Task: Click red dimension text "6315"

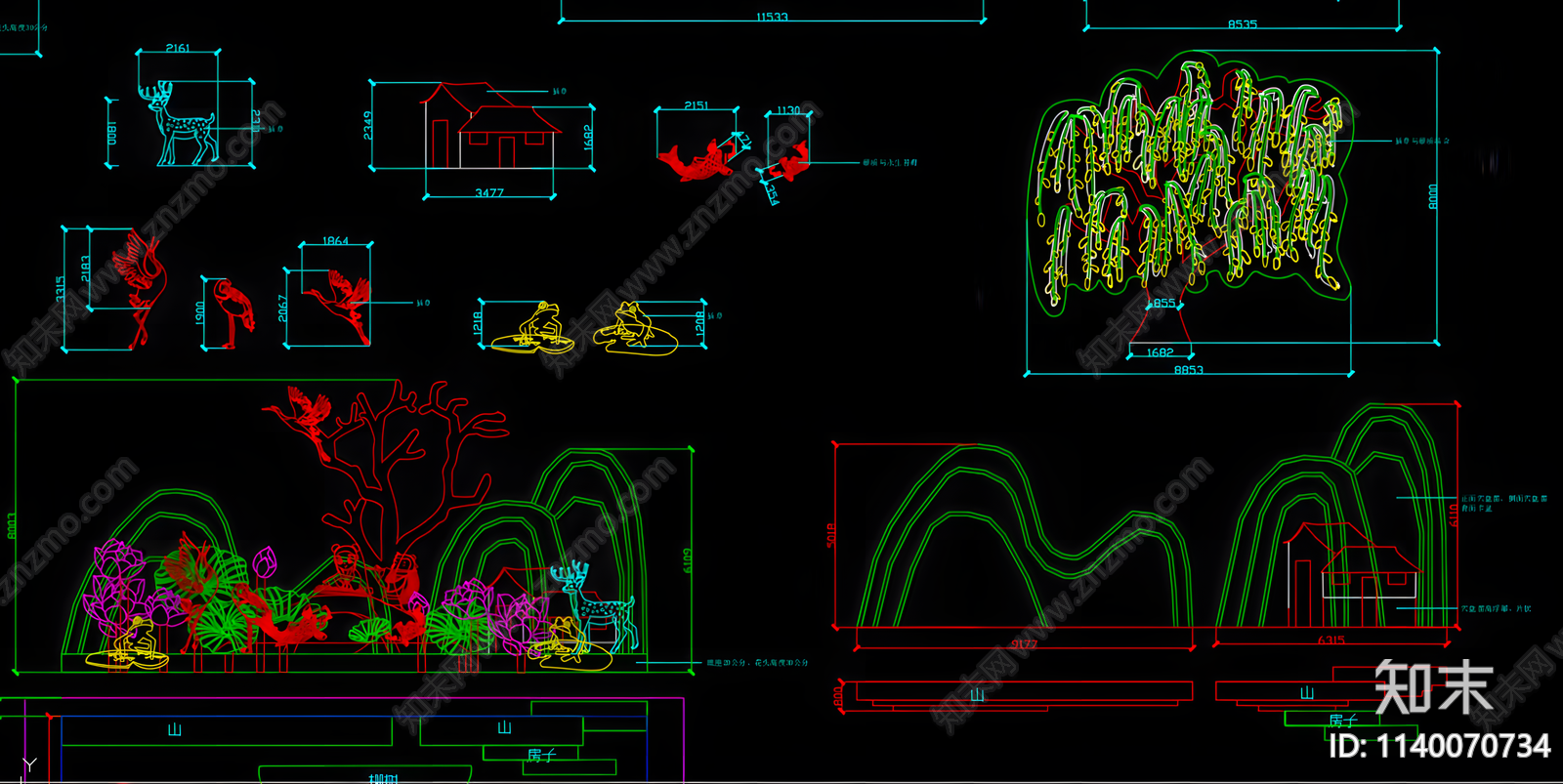Action: (1331, 640)
